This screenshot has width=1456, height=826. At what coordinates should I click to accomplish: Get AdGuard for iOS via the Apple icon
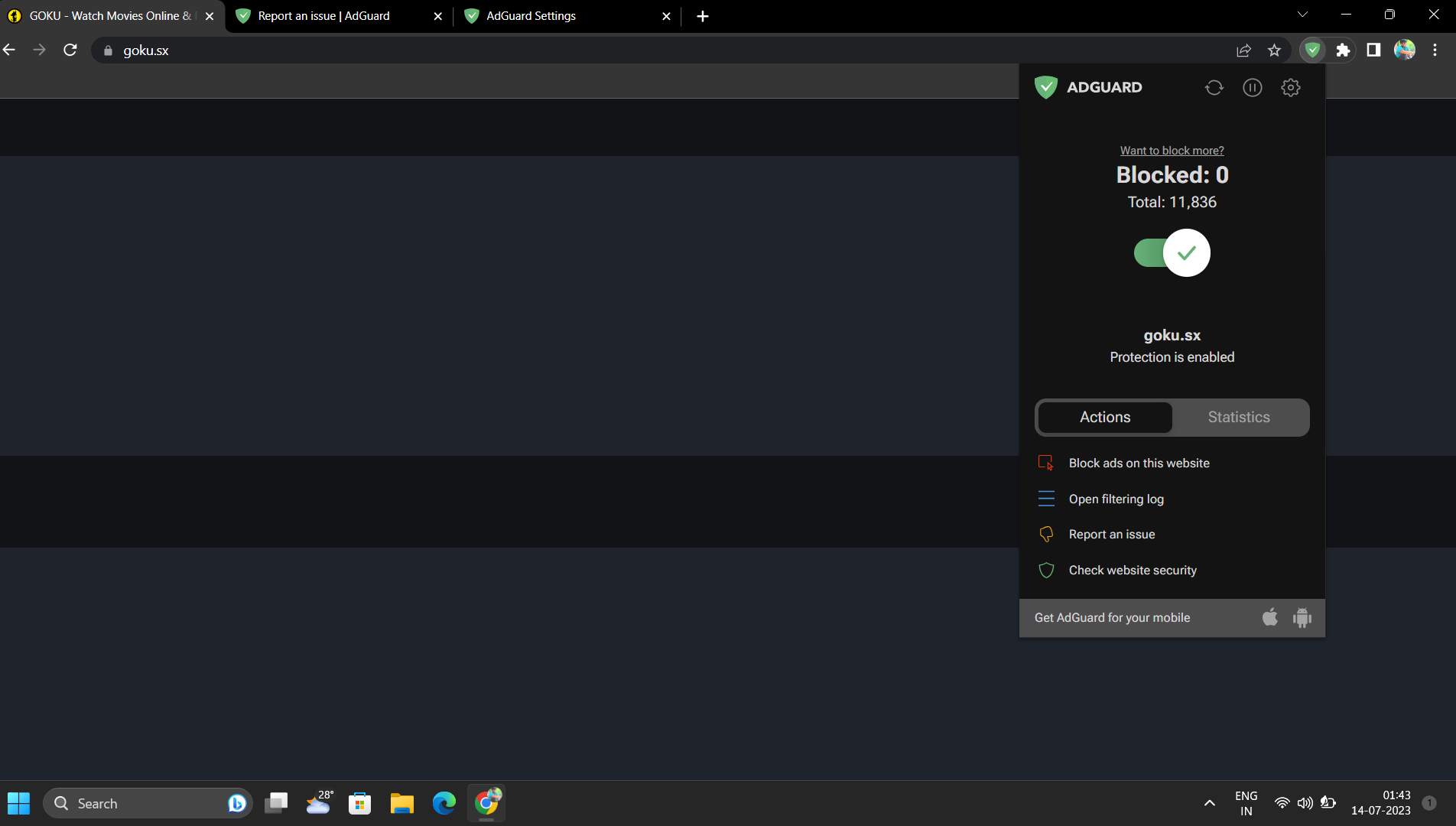1269,617
